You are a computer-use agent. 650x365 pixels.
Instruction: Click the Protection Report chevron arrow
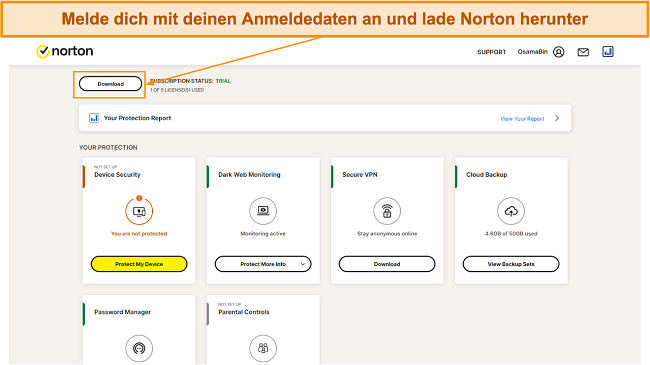tap(557, 118)
